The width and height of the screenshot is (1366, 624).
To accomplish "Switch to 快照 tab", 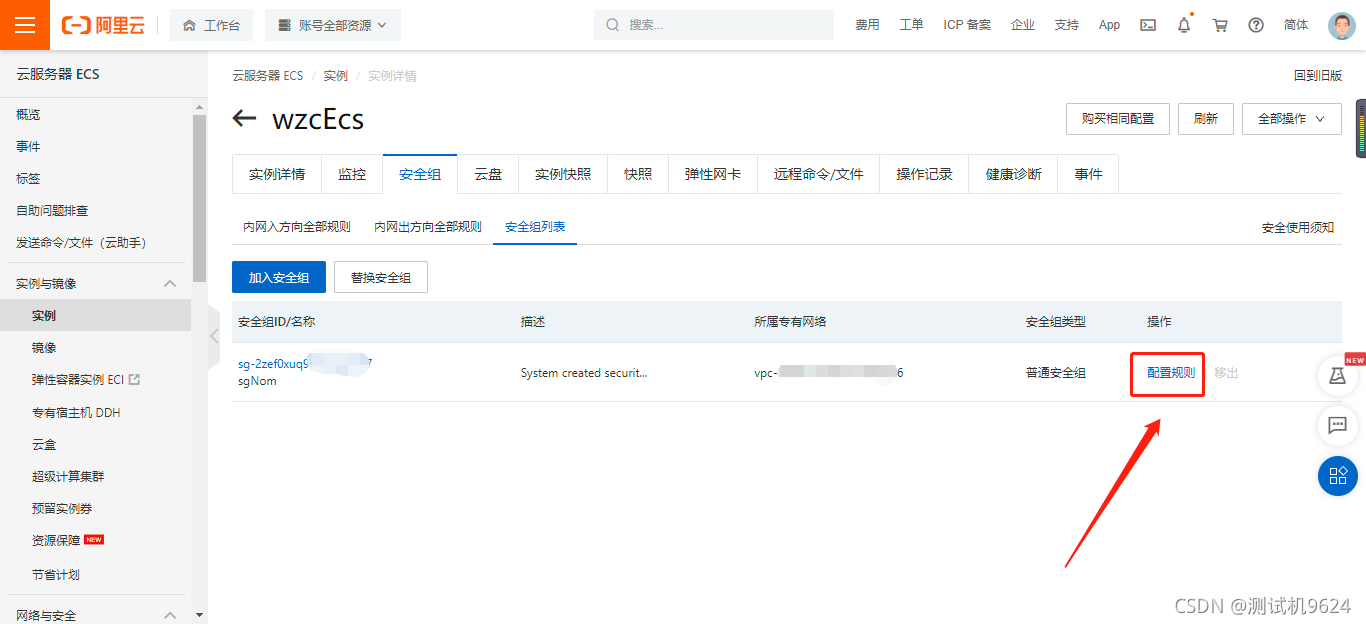I will point(638,174).
